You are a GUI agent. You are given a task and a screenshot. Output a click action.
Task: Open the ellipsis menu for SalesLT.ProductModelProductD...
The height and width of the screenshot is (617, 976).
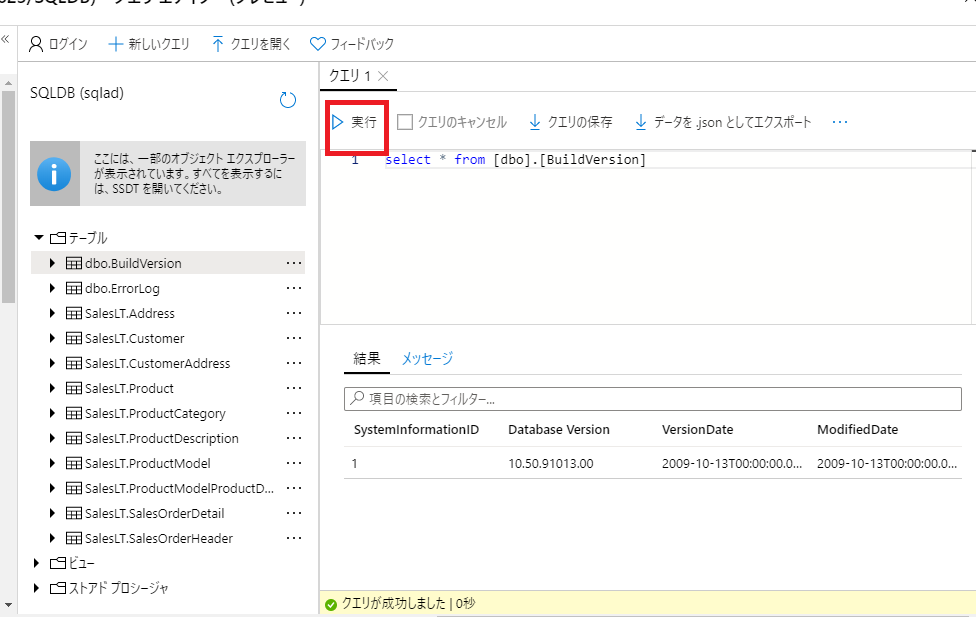pyautogui.click(x=294, y=488)
